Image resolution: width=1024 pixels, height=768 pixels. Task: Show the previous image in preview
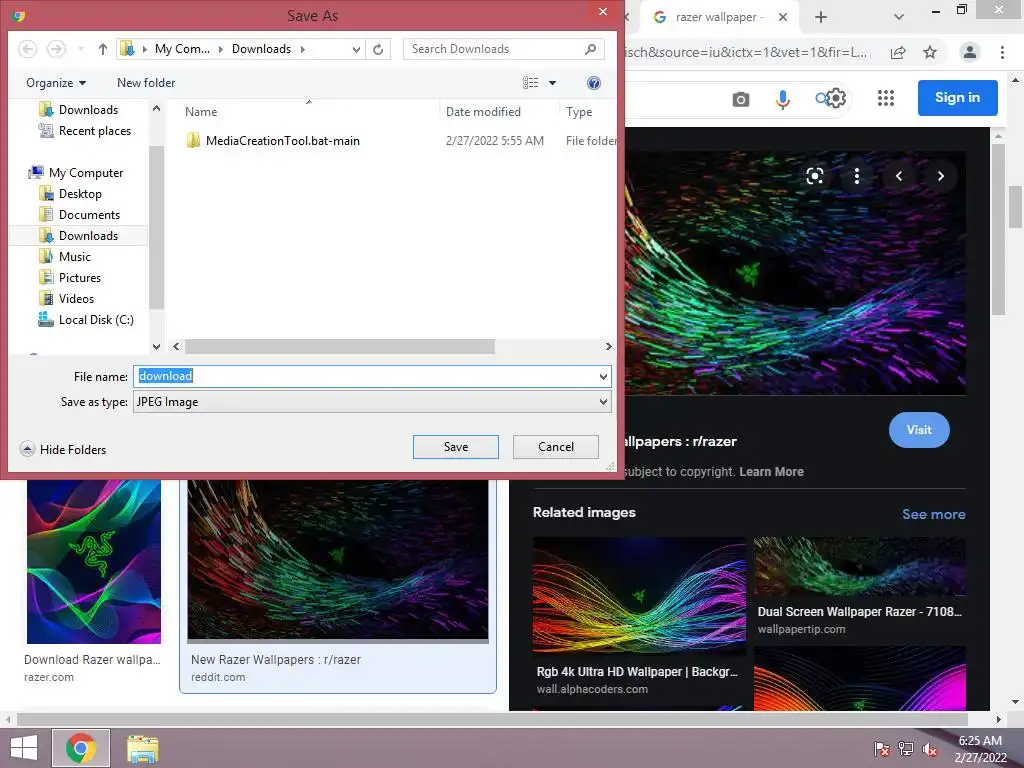(x=899, y=176)
